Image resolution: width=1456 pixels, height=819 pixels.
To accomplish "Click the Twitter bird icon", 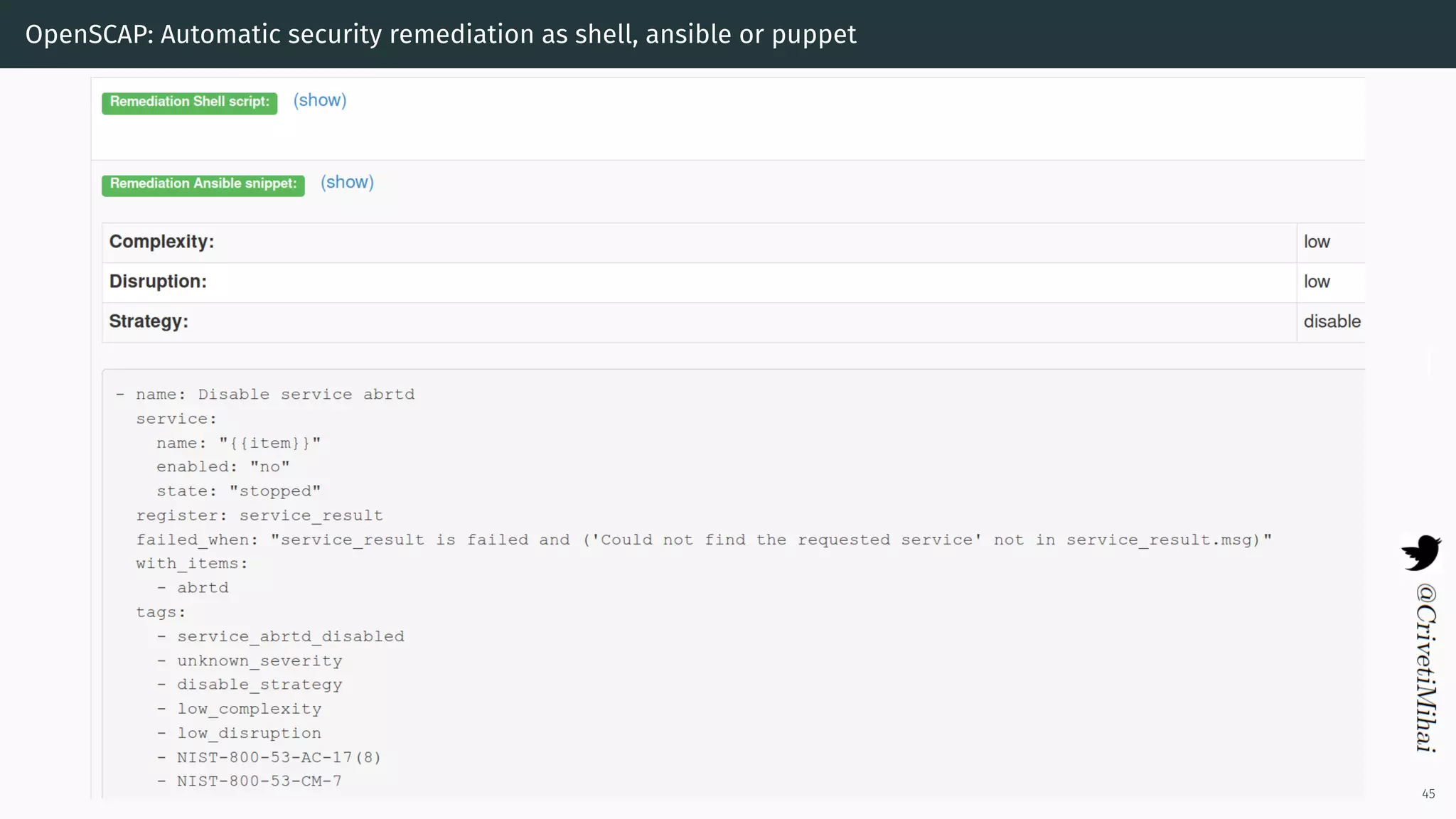I will pos(1421,553).
